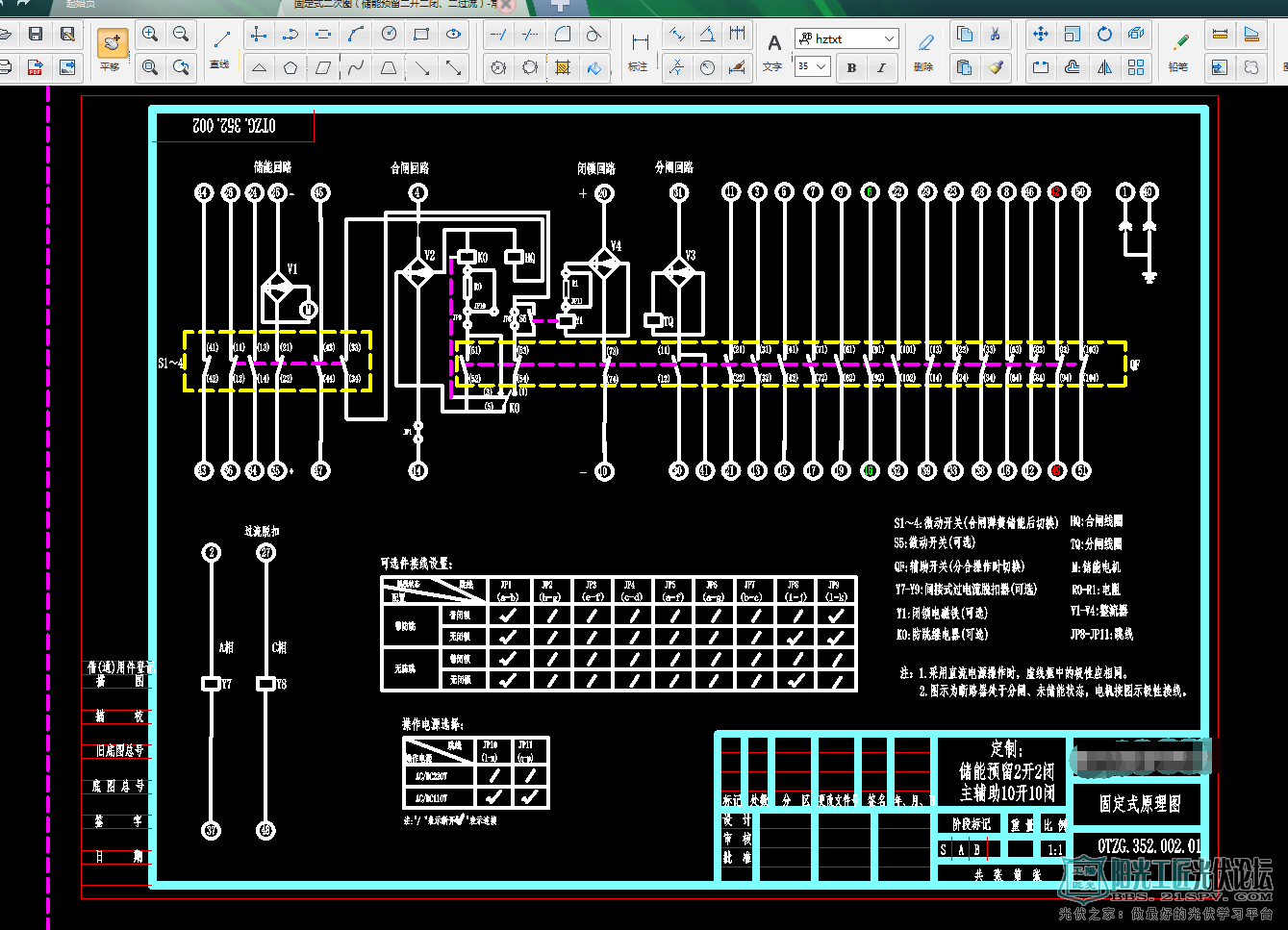Select the angular dimension tool
Image resolution: width=1288 pixels, height=930 pixels.
(707, 35)
